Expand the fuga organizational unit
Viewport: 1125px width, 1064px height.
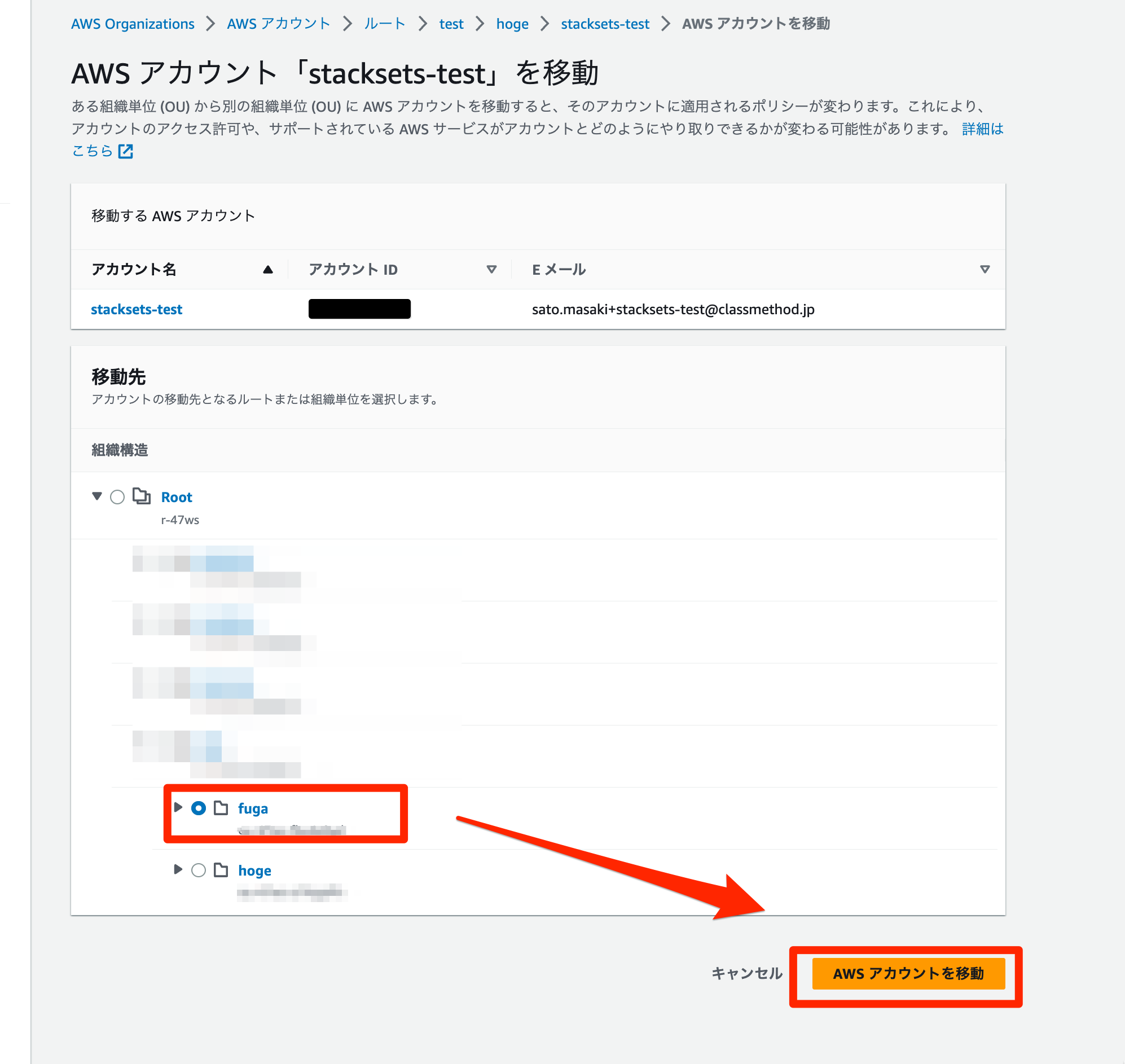178,809
